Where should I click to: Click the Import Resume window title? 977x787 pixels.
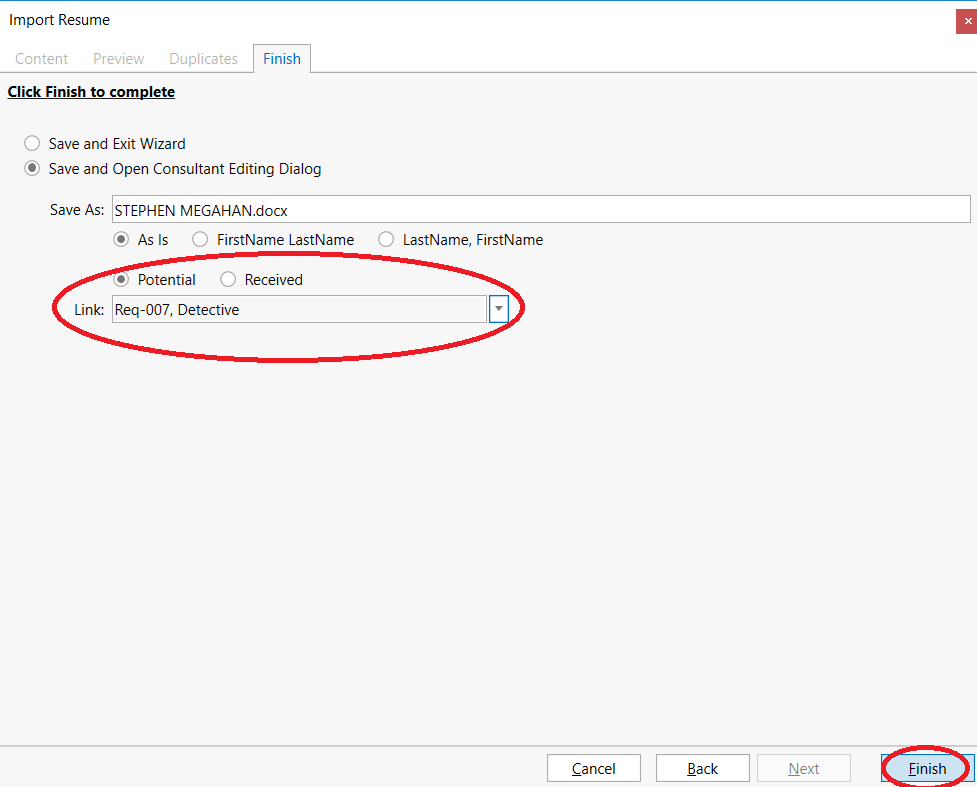(x=59, y=20)
